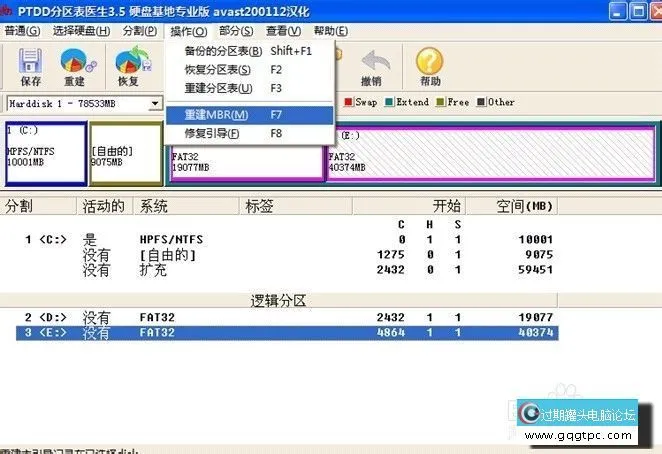Open the 选择硬盘(H) menu

tap(81, 31)
